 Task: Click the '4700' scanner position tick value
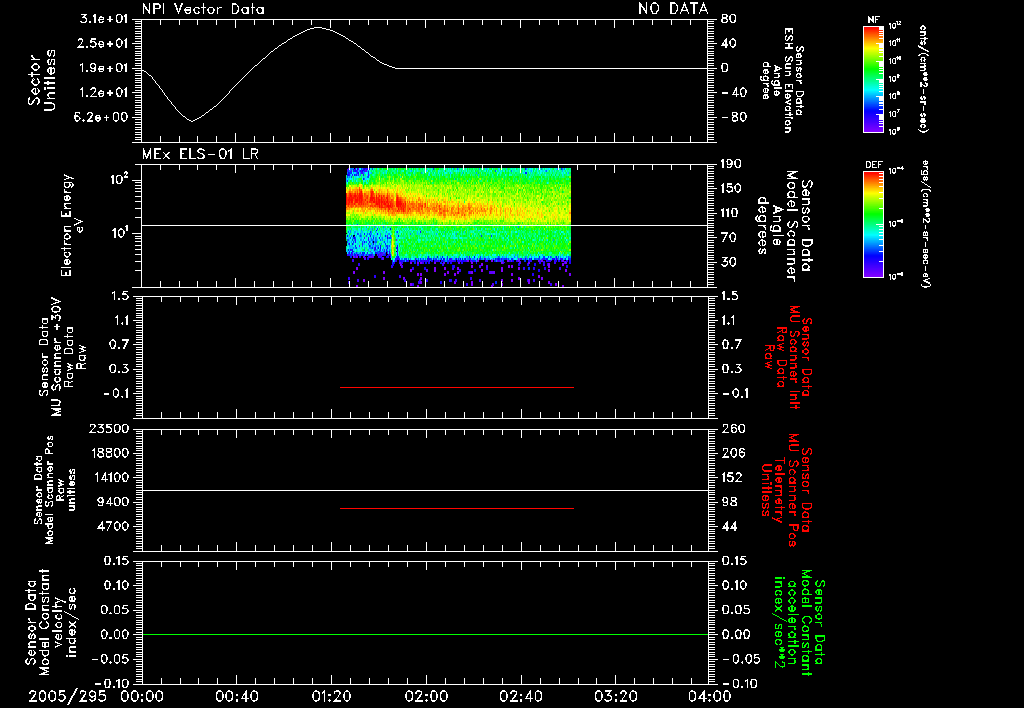pyautogui.click(x=113, y=526)
